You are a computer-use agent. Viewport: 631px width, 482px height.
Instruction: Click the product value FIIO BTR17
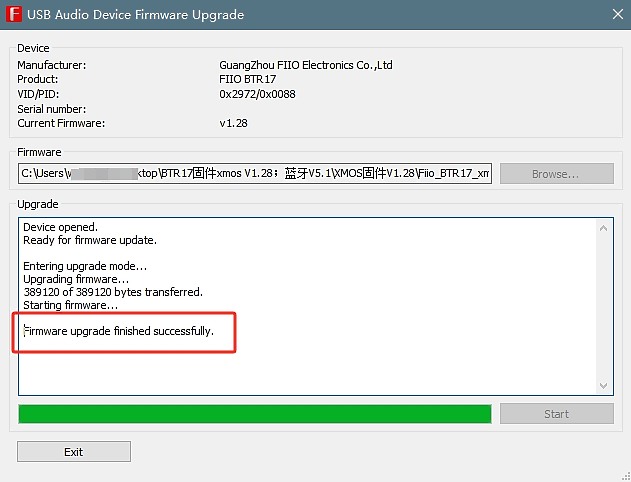(x=247, y=79)
